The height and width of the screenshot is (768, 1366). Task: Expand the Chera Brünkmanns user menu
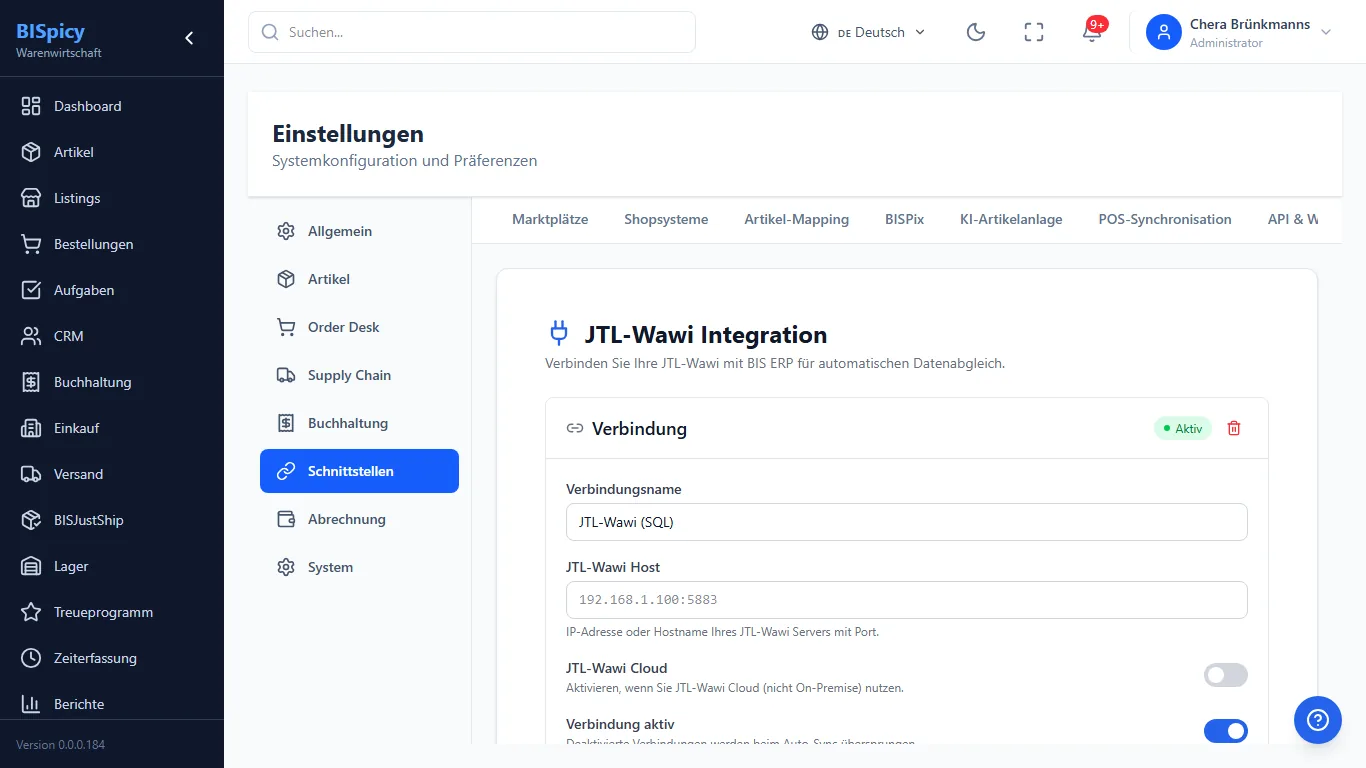pyautogui.click(x=1240, y=32)
